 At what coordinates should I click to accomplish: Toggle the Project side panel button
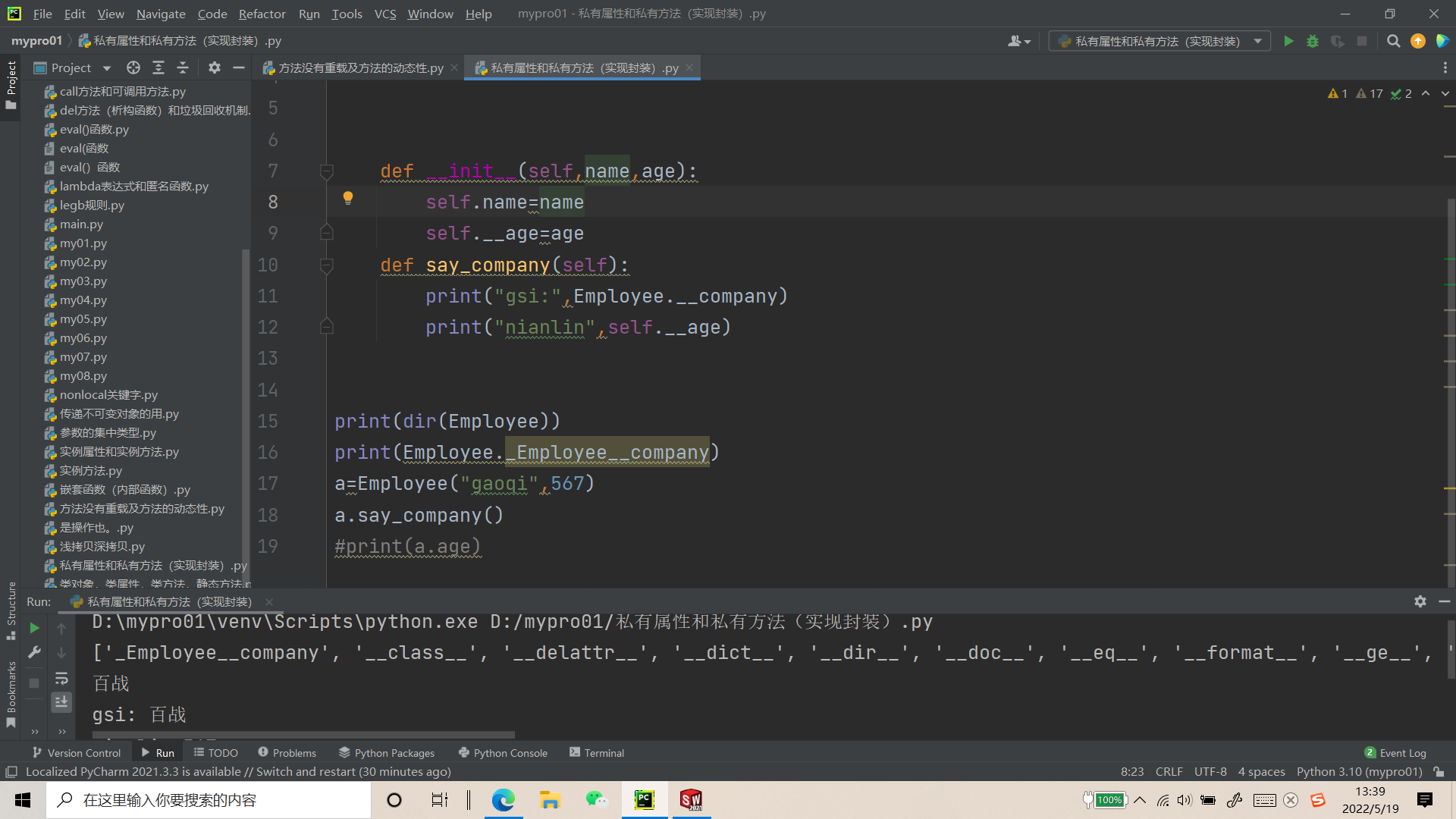[11, 85]
